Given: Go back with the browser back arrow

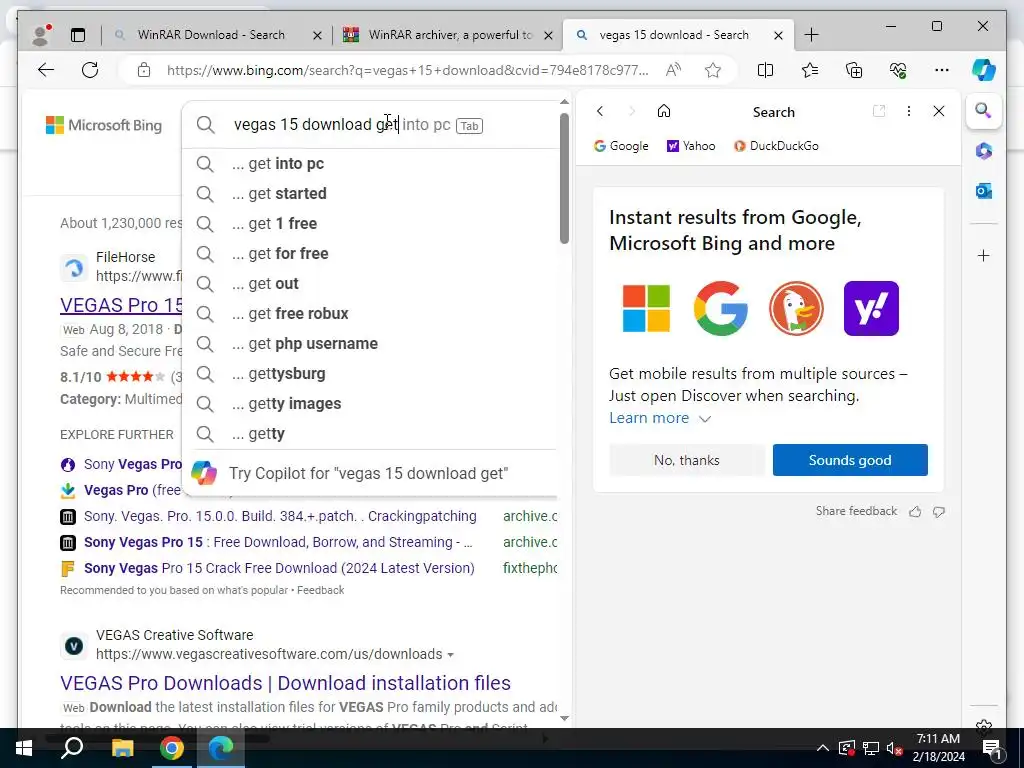Looking at the screenshot, I should 46,70.
